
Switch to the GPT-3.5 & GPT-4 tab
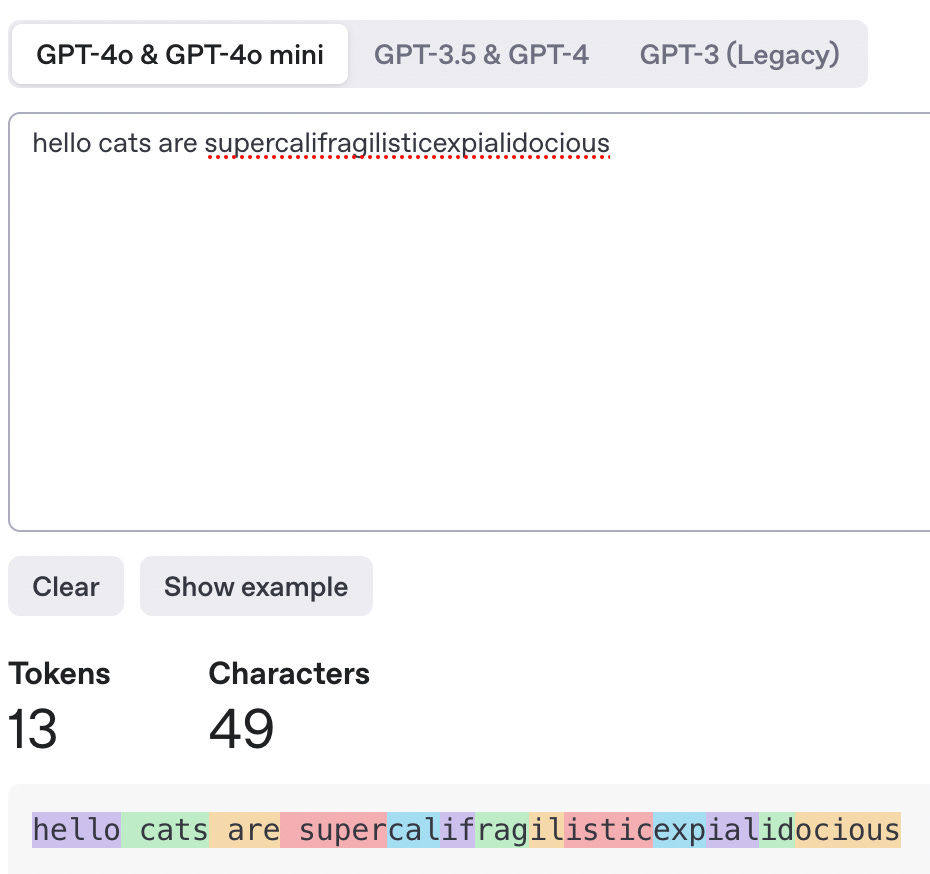click(481, 54)
